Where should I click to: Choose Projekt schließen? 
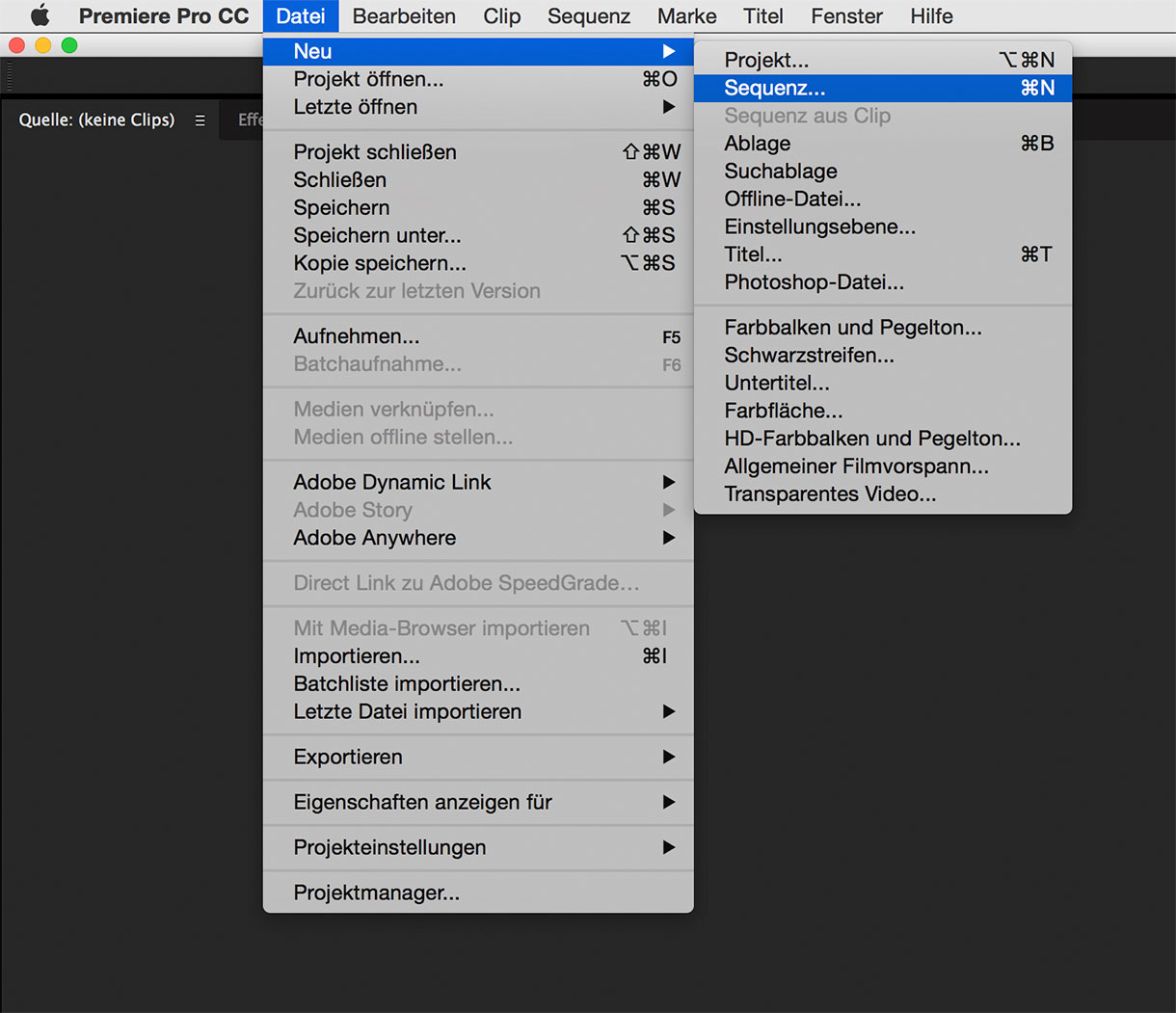point(478,152)
